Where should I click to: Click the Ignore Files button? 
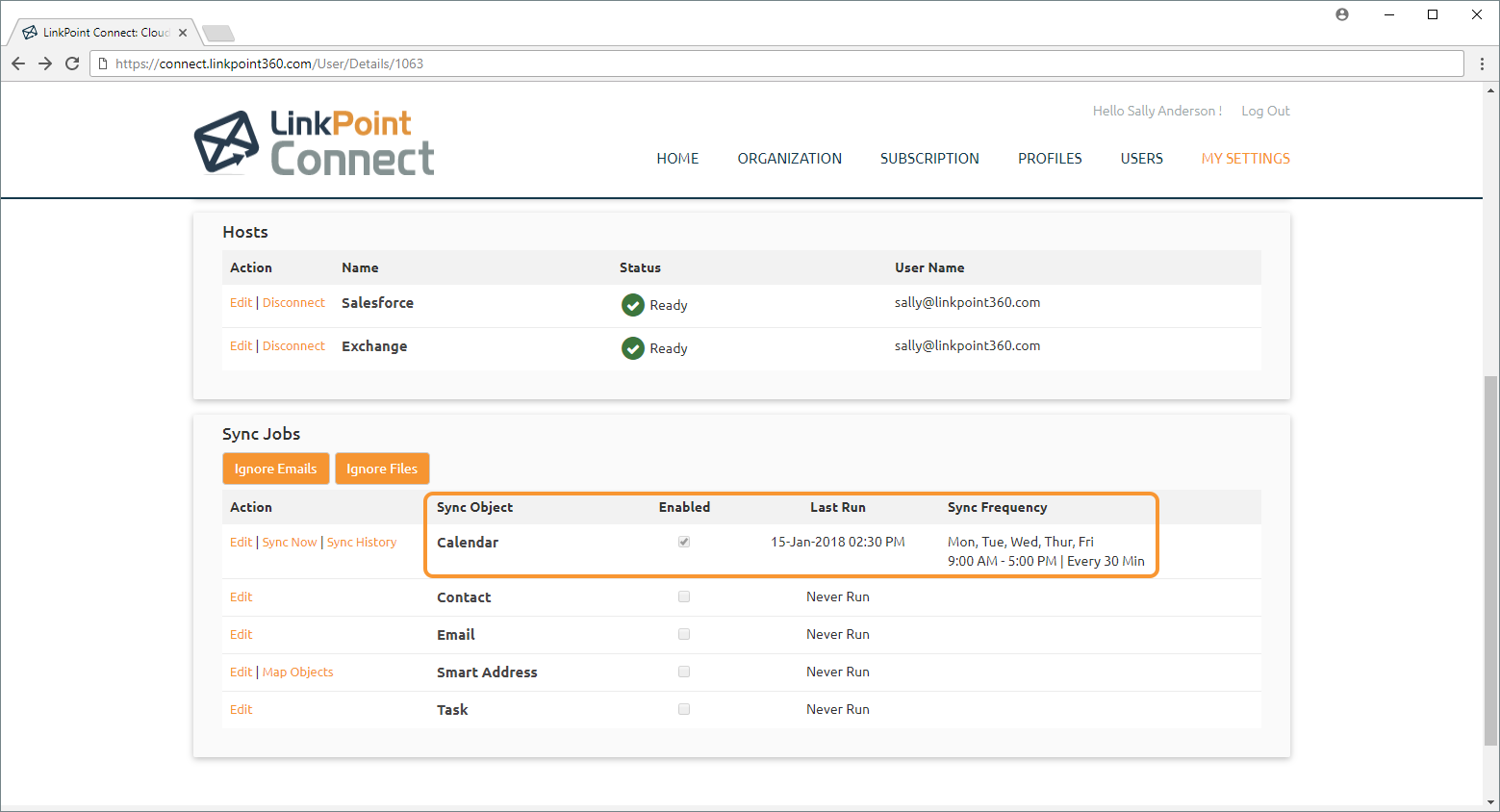(x=382, y=469)
